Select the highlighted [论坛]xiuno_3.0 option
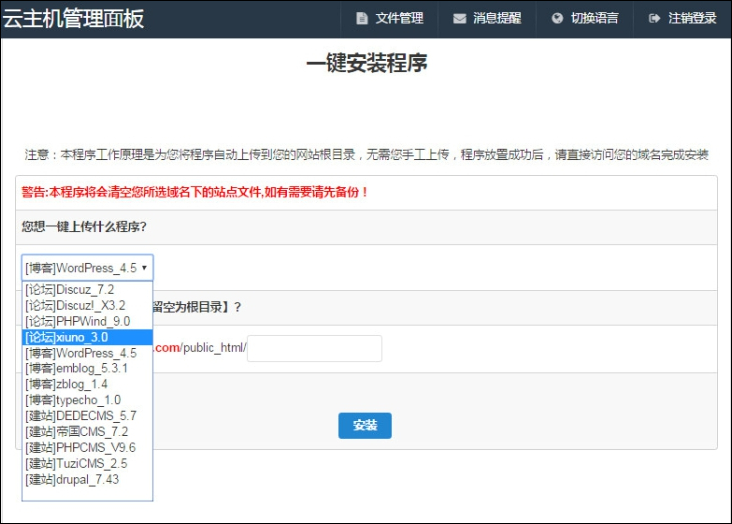This screenshot has height=524, width=732. [87, 337]
